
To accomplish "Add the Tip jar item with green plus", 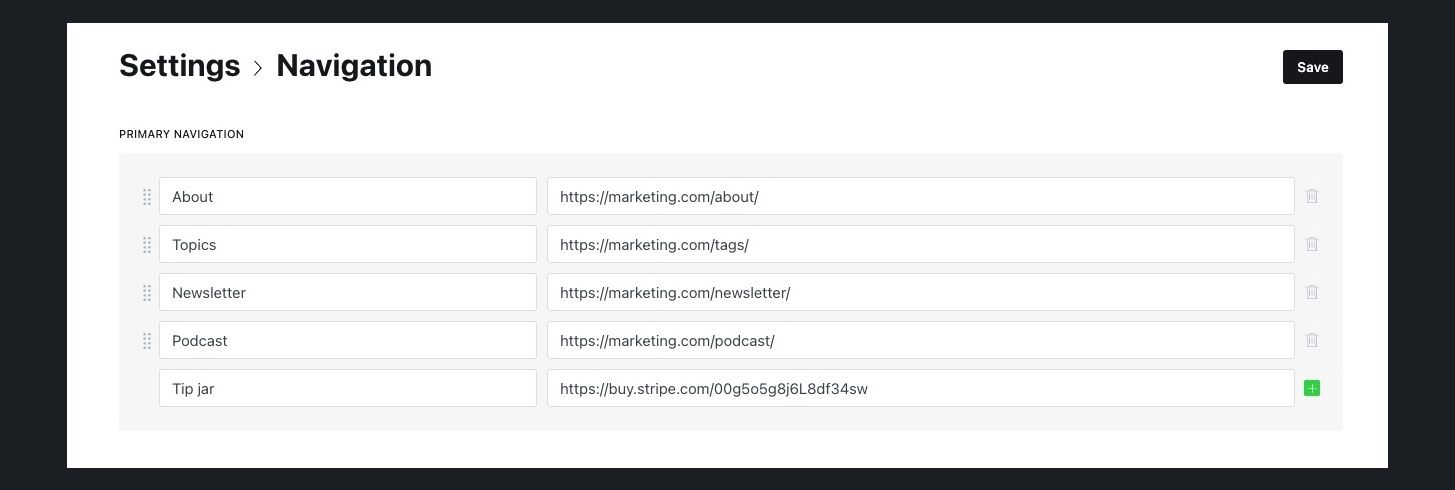I will 1312,388.
